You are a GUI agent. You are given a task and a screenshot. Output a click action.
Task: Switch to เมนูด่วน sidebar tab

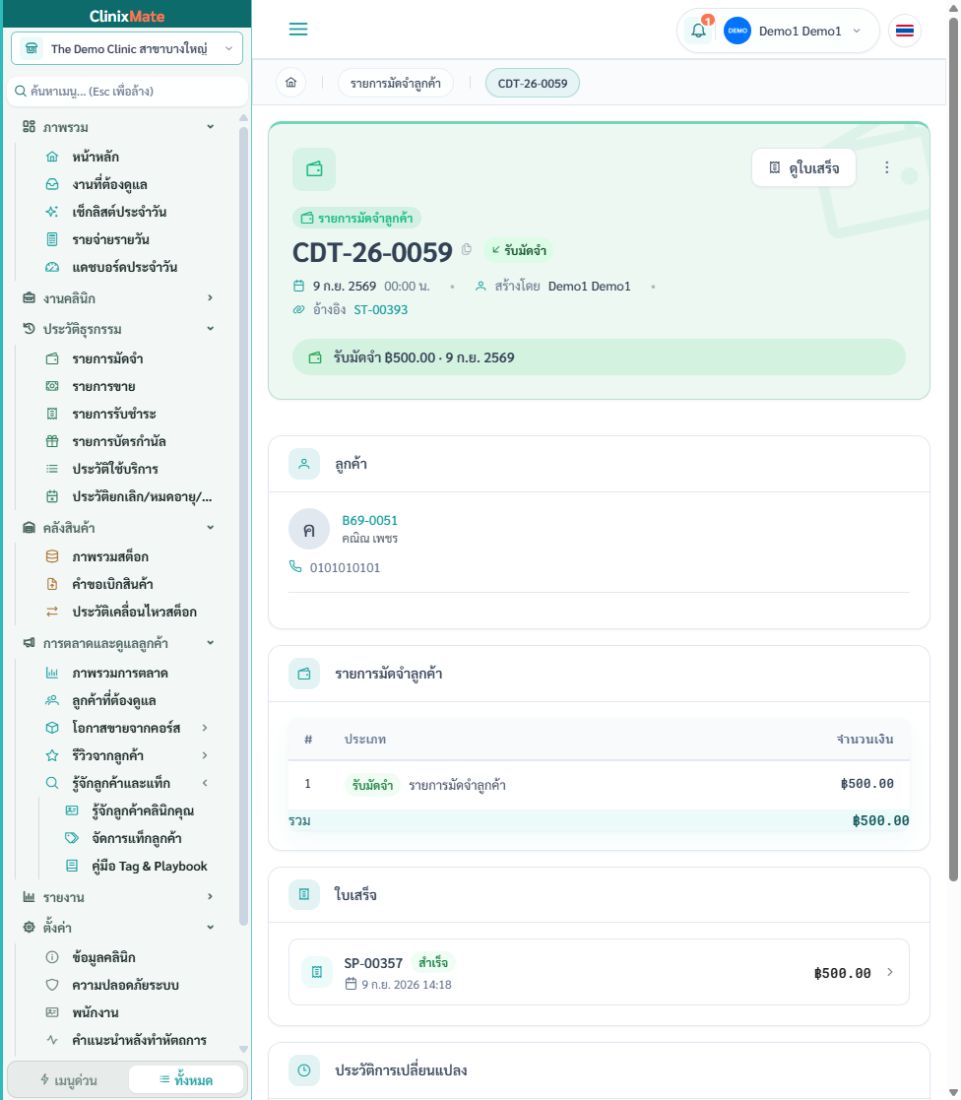click(x=69, y=1080)
